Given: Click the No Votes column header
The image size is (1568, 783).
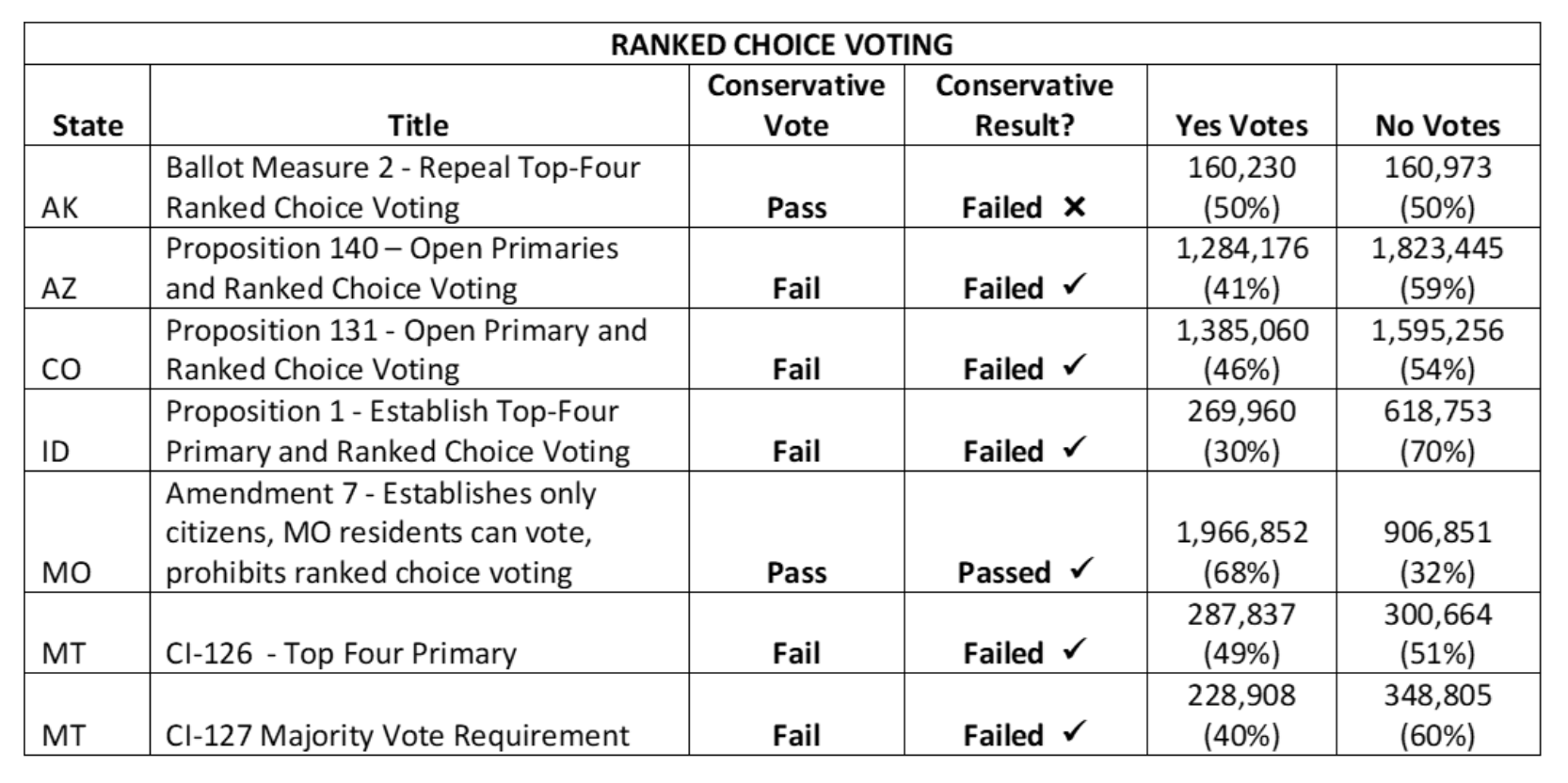Looking at the screenshot, I should pos(1437,125).
